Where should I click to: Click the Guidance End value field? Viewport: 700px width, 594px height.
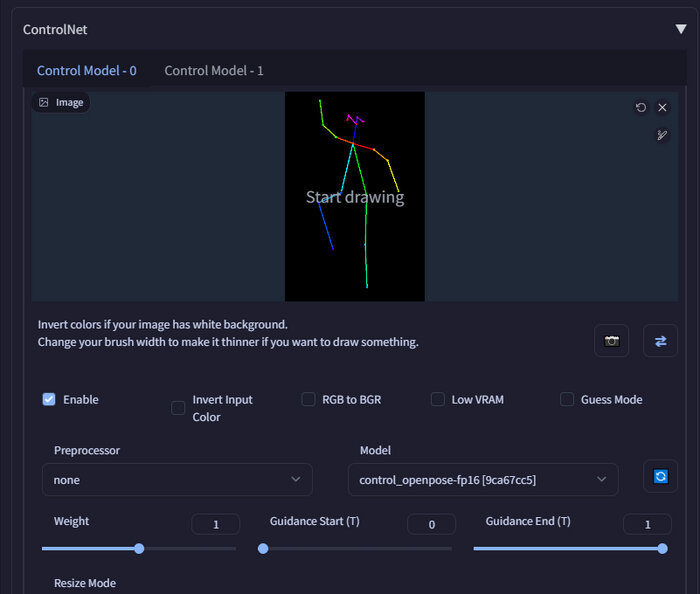tap(647, 524)
